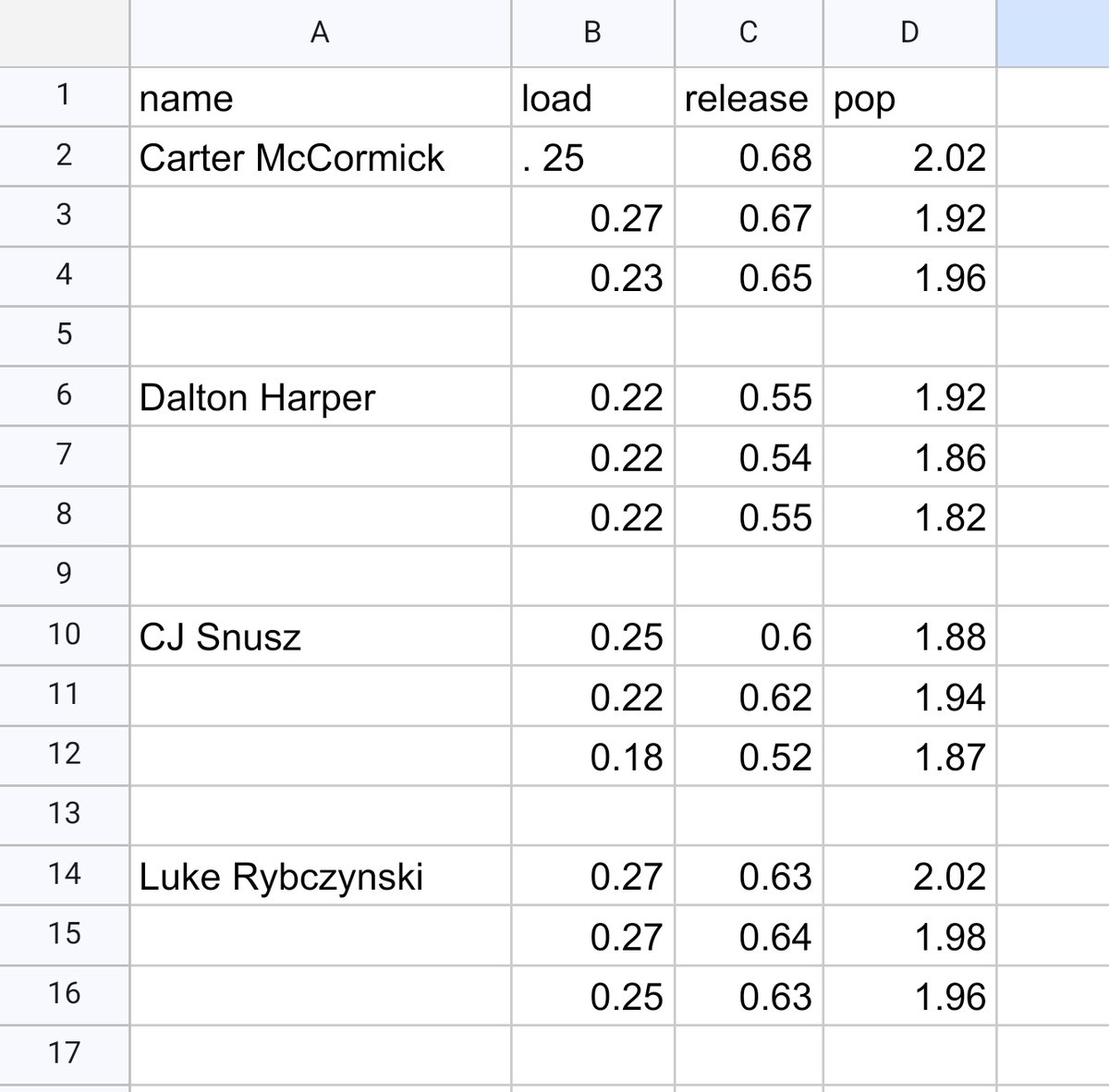Select row 10 header

pos(64,636)
